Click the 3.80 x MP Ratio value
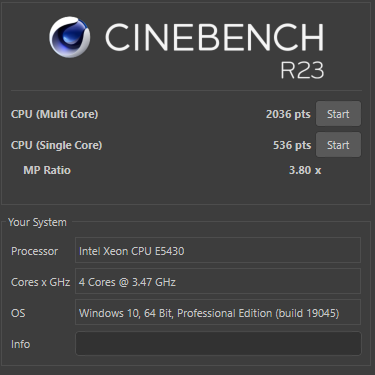Screen dimensions: 375x375 click(x=305, y=170)
